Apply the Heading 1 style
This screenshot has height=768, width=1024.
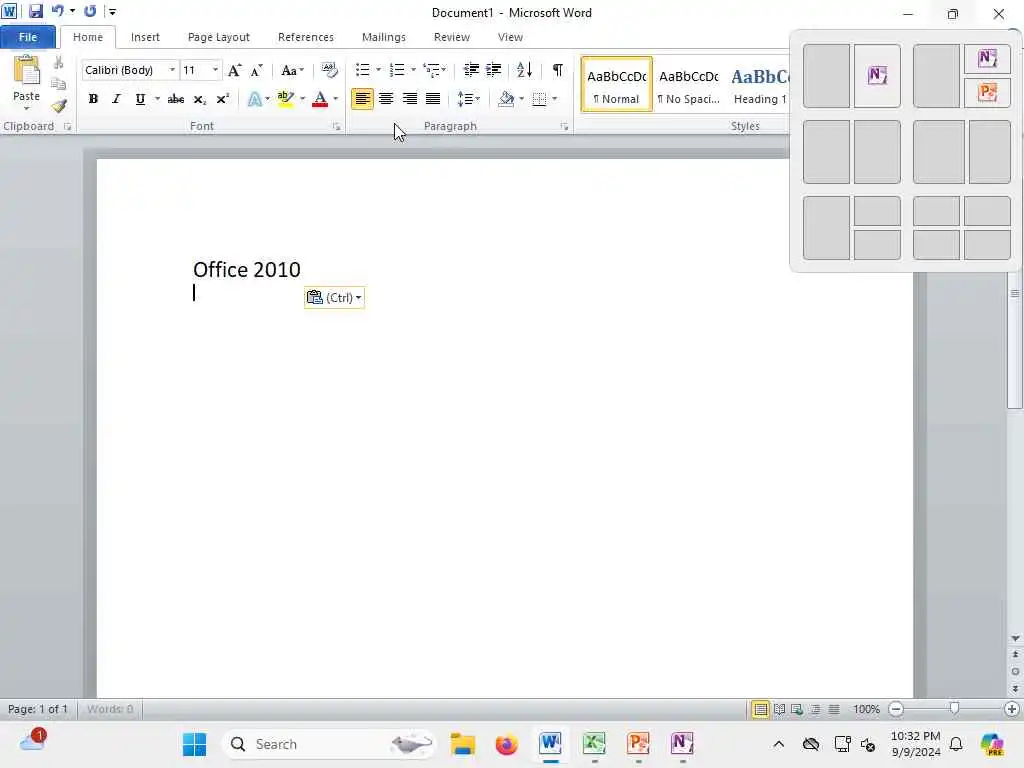pyautogui.click(x=758, y=85)
